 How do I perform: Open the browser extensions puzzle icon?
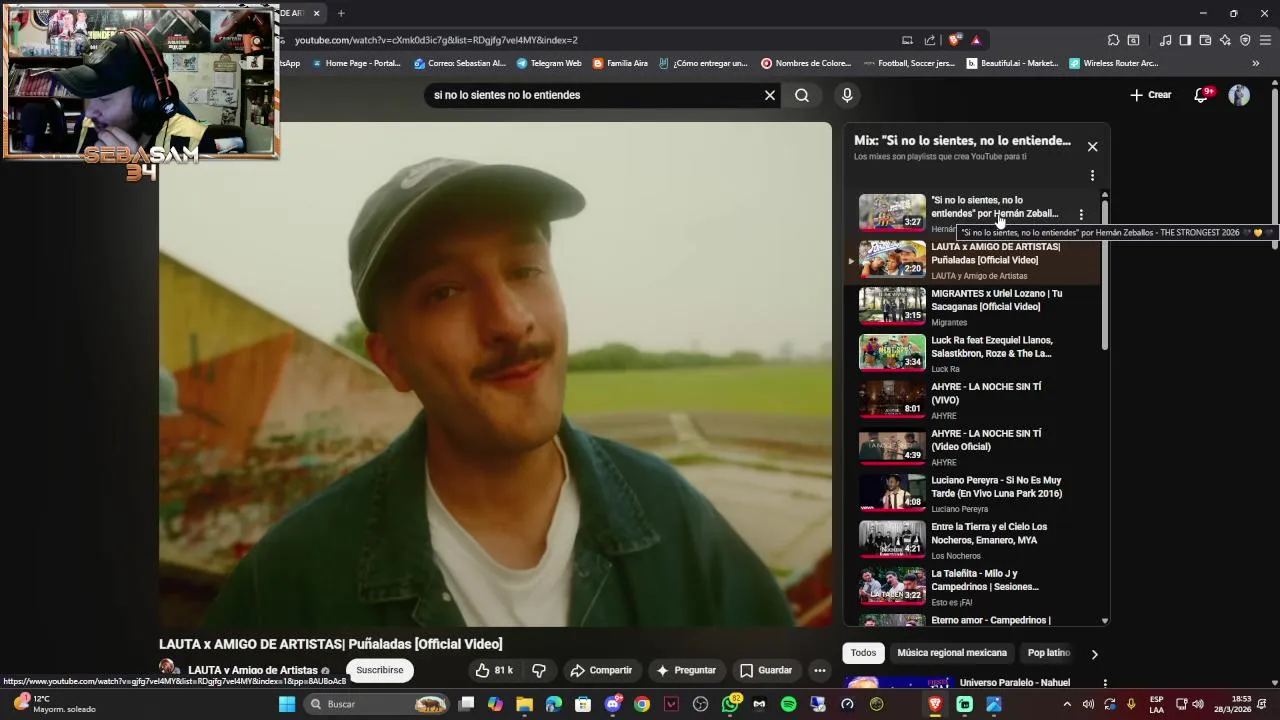click(x=1113, y=40)
